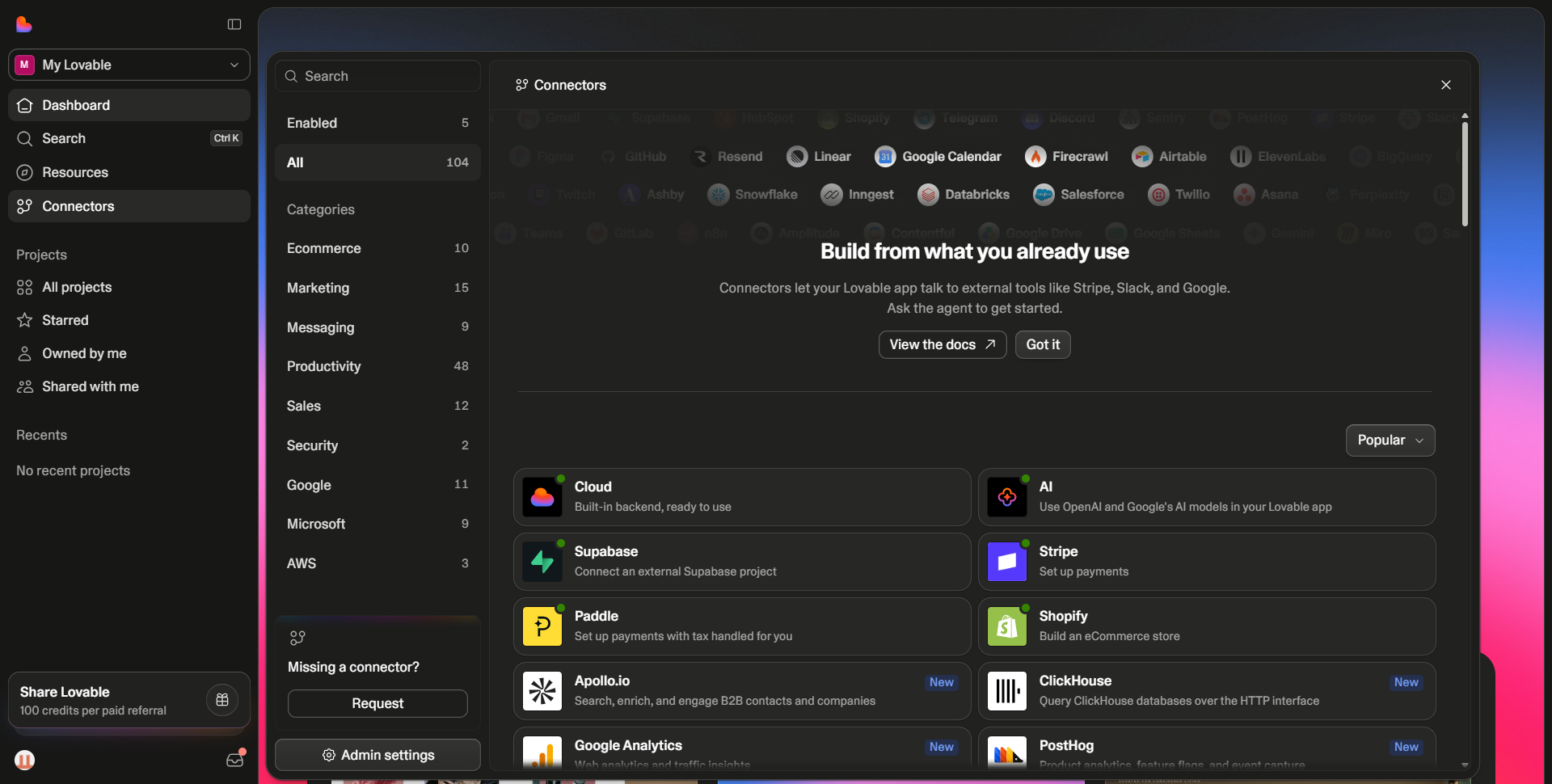The height and width of the screenshot is (784, 1552).
Task: Click the AI connector icon
Action: click(1007, 497)
